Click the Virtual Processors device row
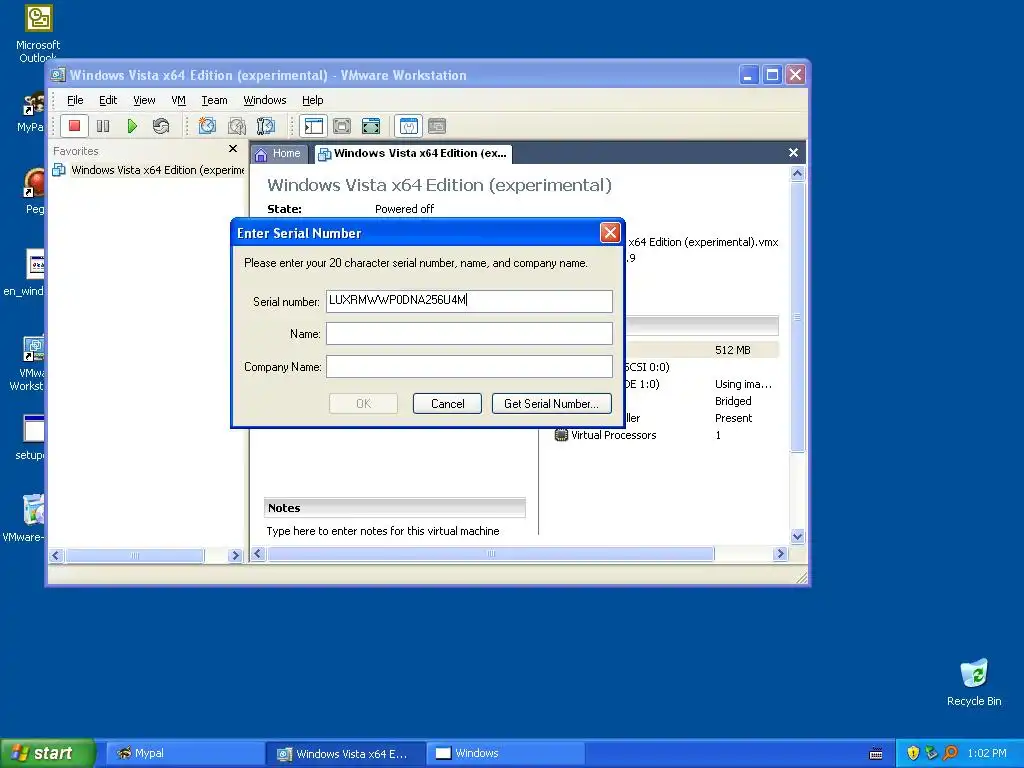 tap(666, 435)
